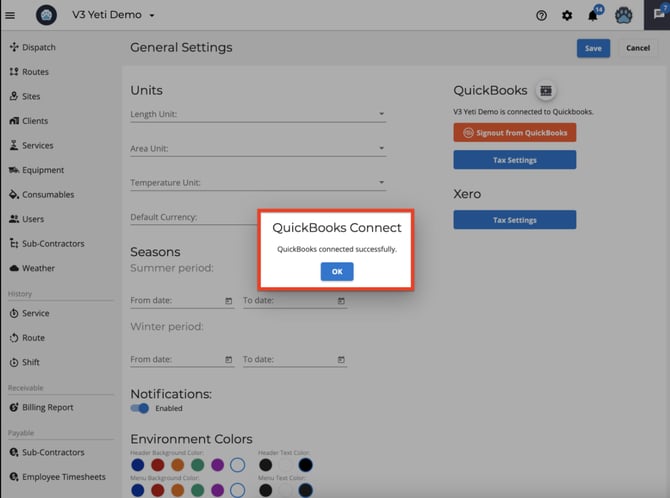Viewport: 670px width, 498px height.
Task: Toggle Notifications enabled switch
Action: 140,408
